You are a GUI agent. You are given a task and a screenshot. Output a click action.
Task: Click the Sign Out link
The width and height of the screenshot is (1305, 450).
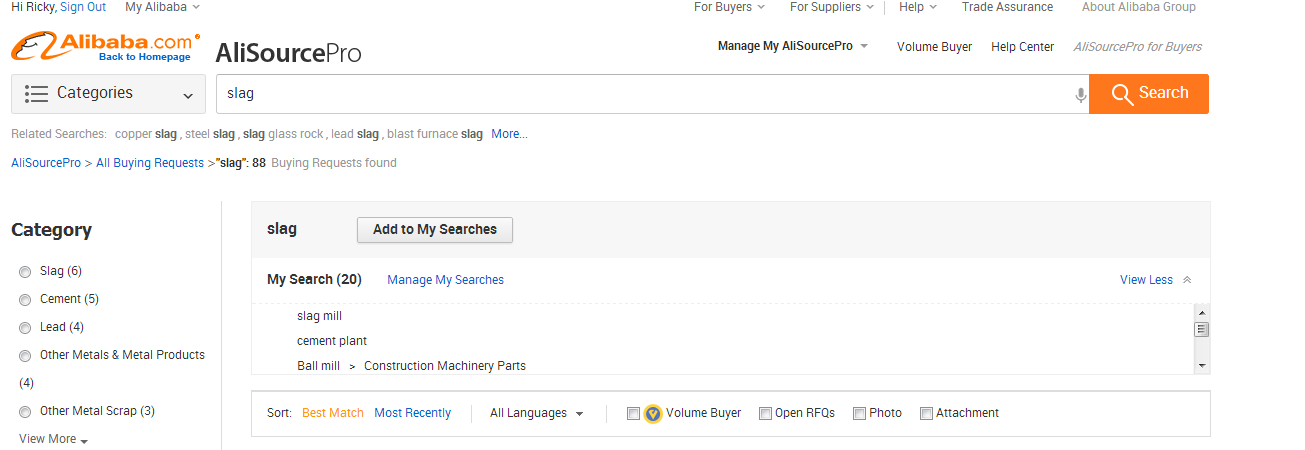[83, 7]
